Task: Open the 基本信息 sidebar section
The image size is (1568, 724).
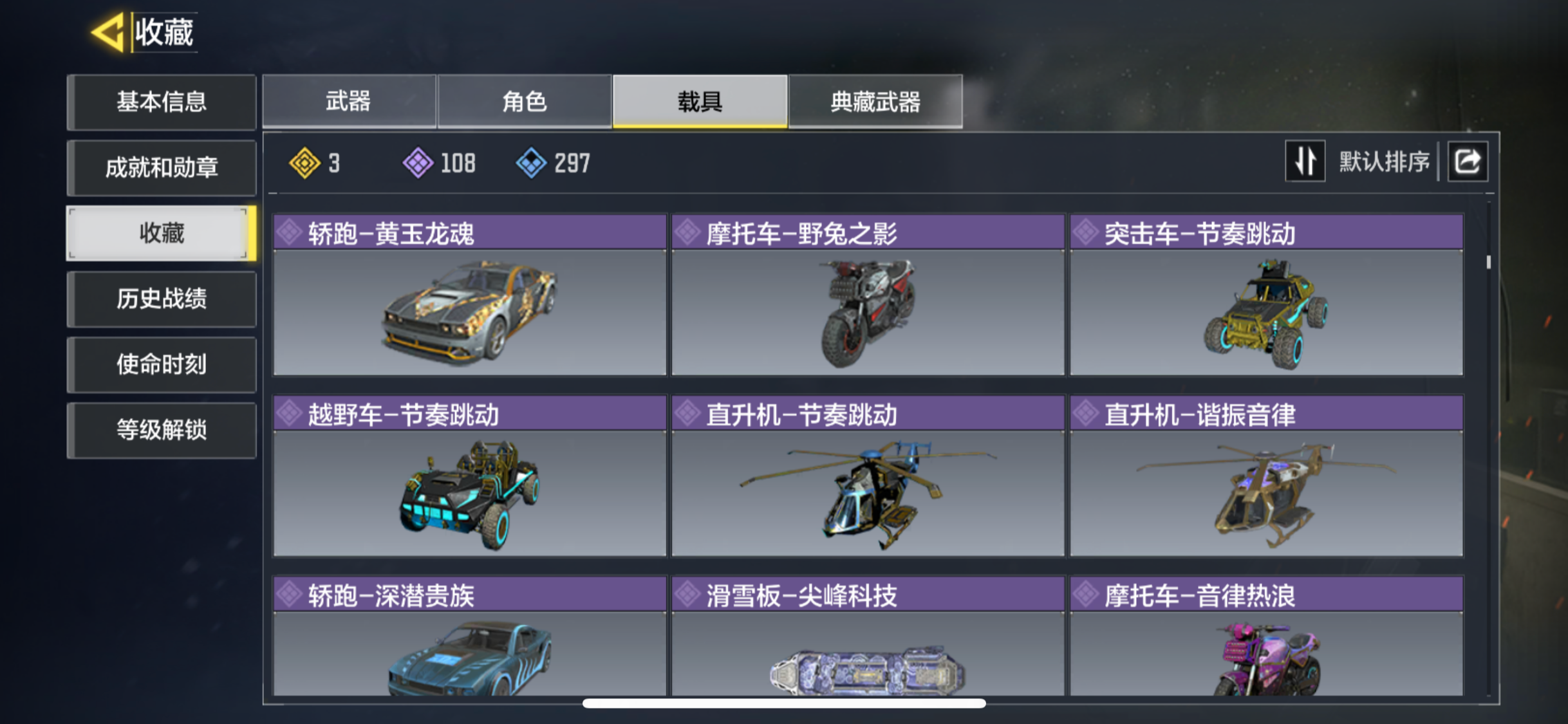Action: [x=162, y=102]
